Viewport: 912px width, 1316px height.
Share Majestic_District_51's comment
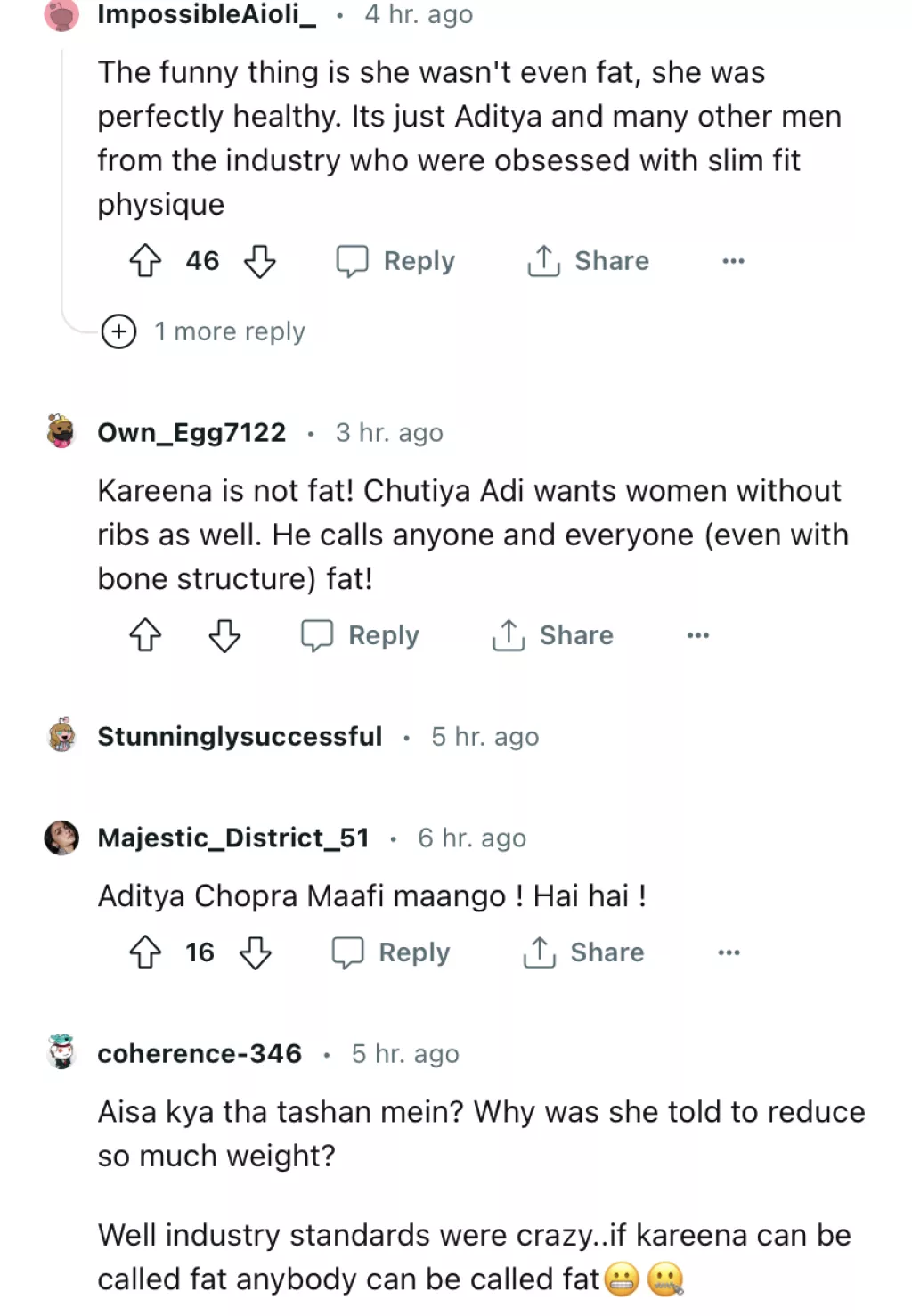[583, 952]
